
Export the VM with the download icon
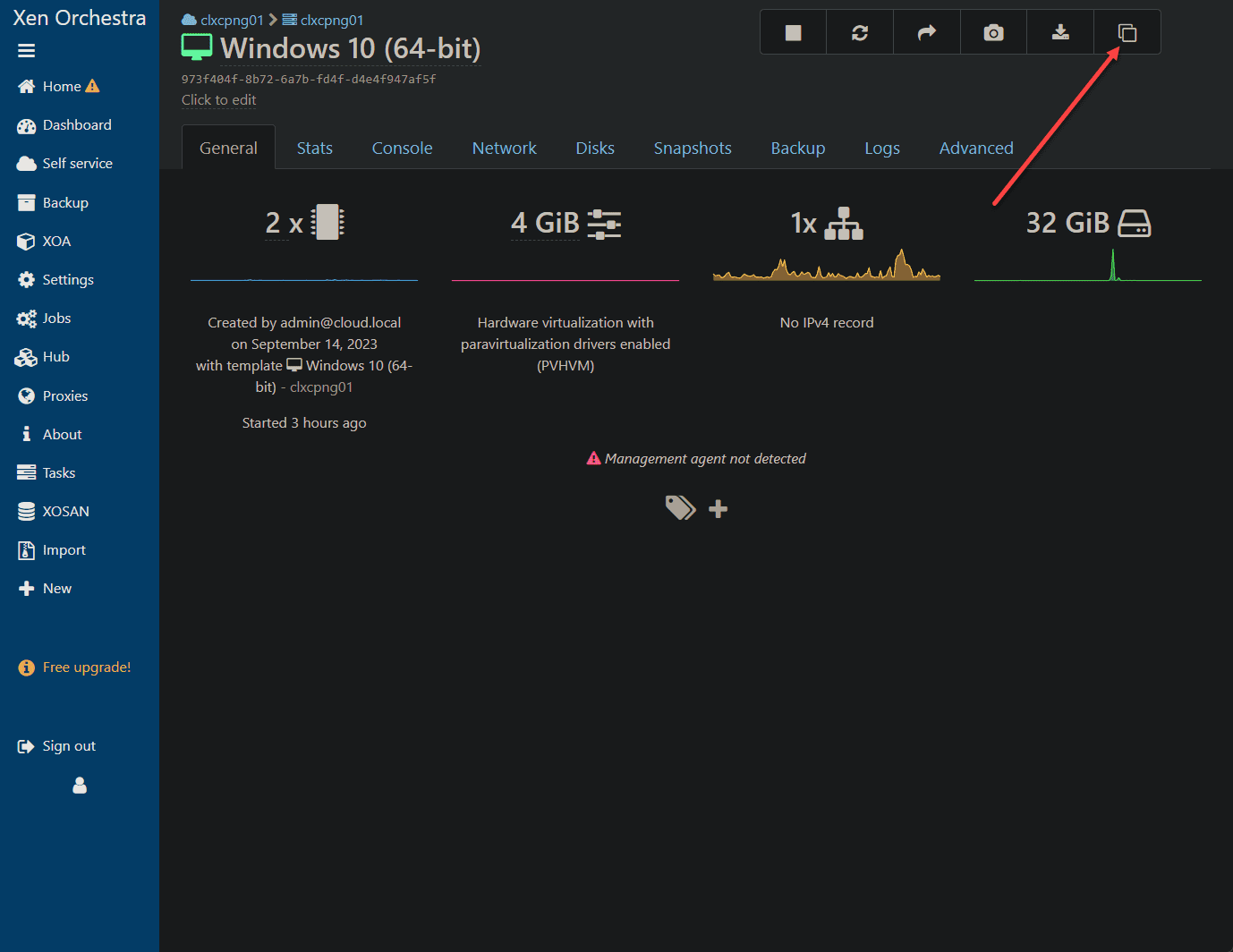(x=1060, y=33)
